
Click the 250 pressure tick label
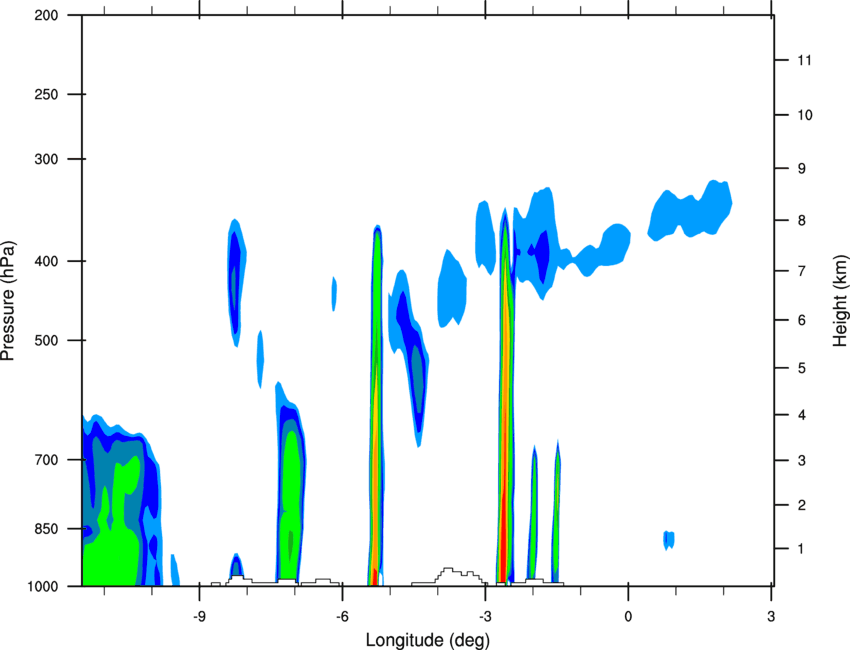(x=46, y=94)
